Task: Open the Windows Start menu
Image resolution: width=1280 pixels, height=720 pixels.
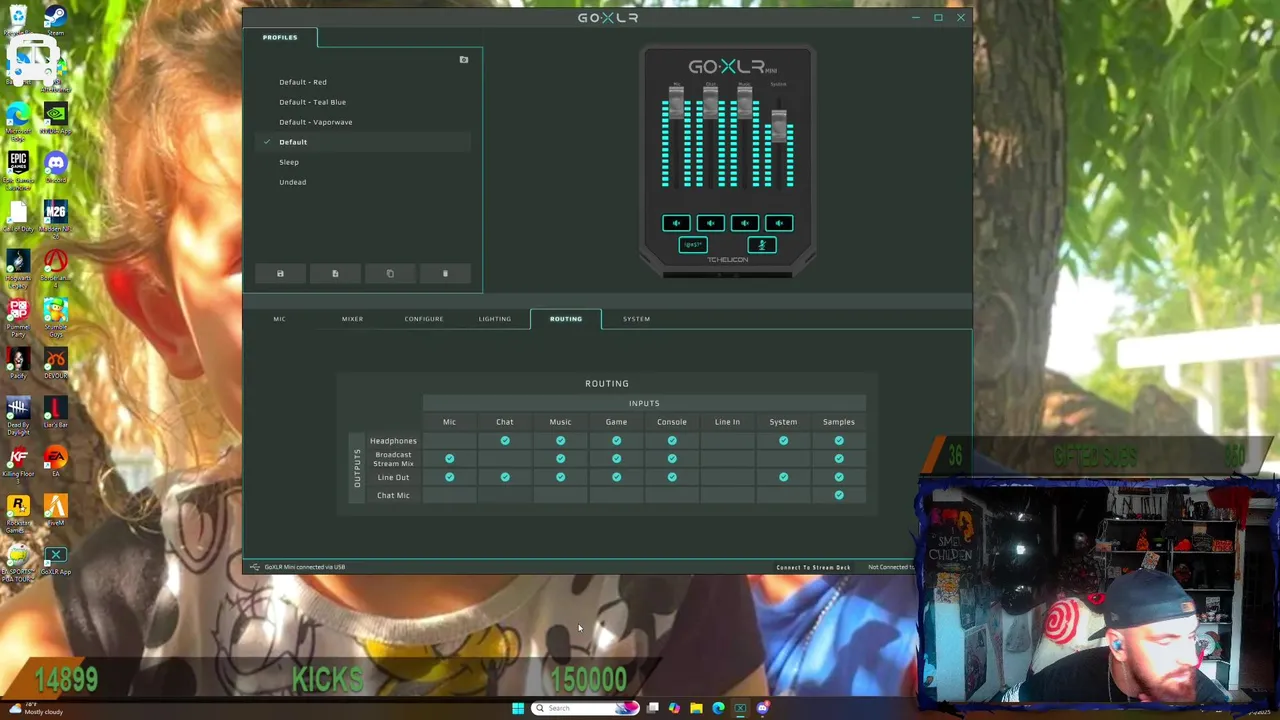Action: pyautogui.click(x=517, y=708)
